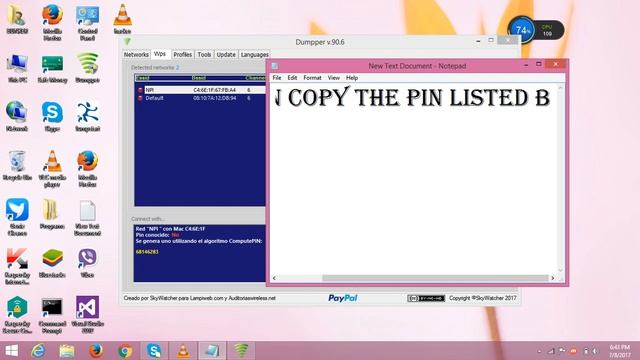Open the Kaspersky Safe Money shortcut
This screenshot has height=360, width=640.
tap(52, 69)
